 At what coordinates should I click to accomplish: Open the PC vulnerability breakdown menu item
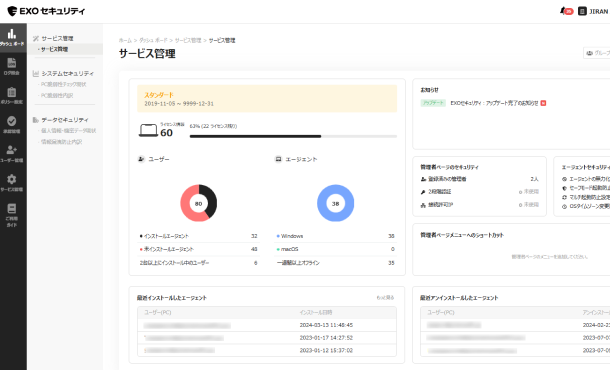[x=57, y=95]
